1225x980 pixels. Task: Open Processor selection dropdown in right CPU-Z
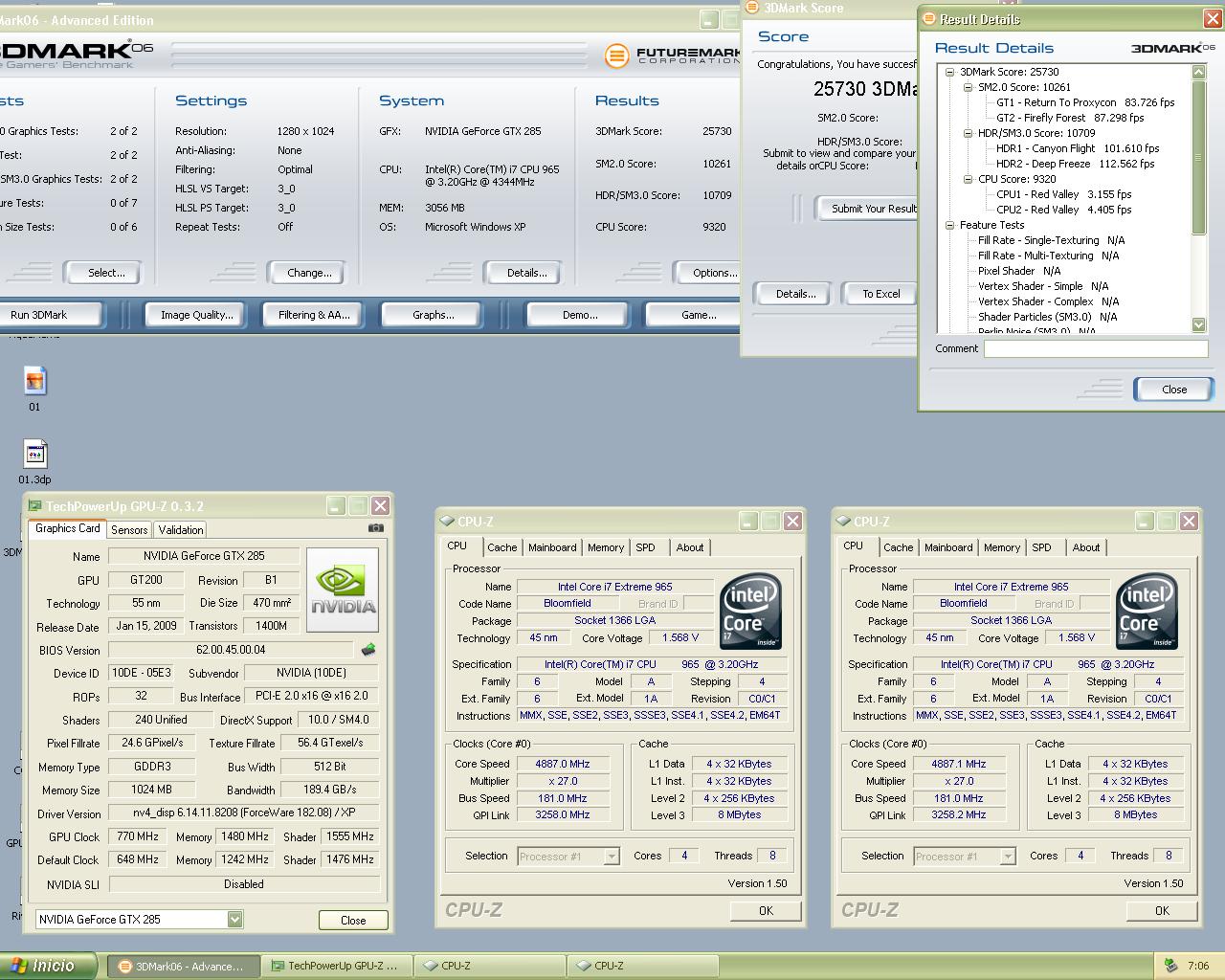1007,857
